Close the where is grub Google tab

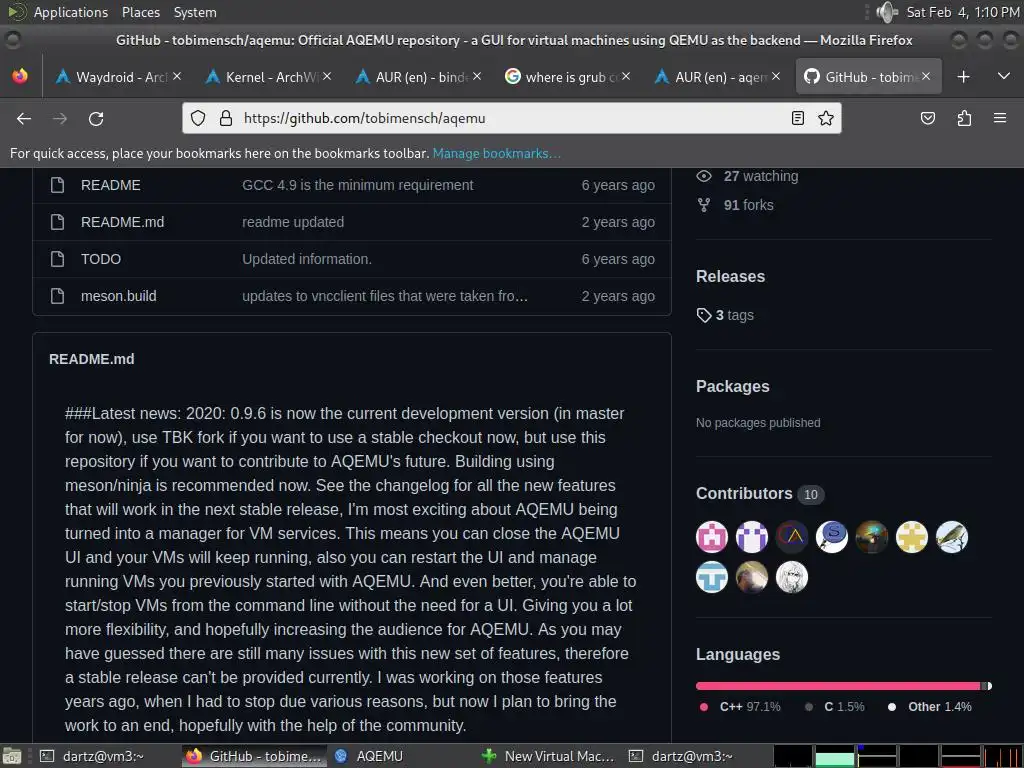pyautogui.click(x=626, y=76)
